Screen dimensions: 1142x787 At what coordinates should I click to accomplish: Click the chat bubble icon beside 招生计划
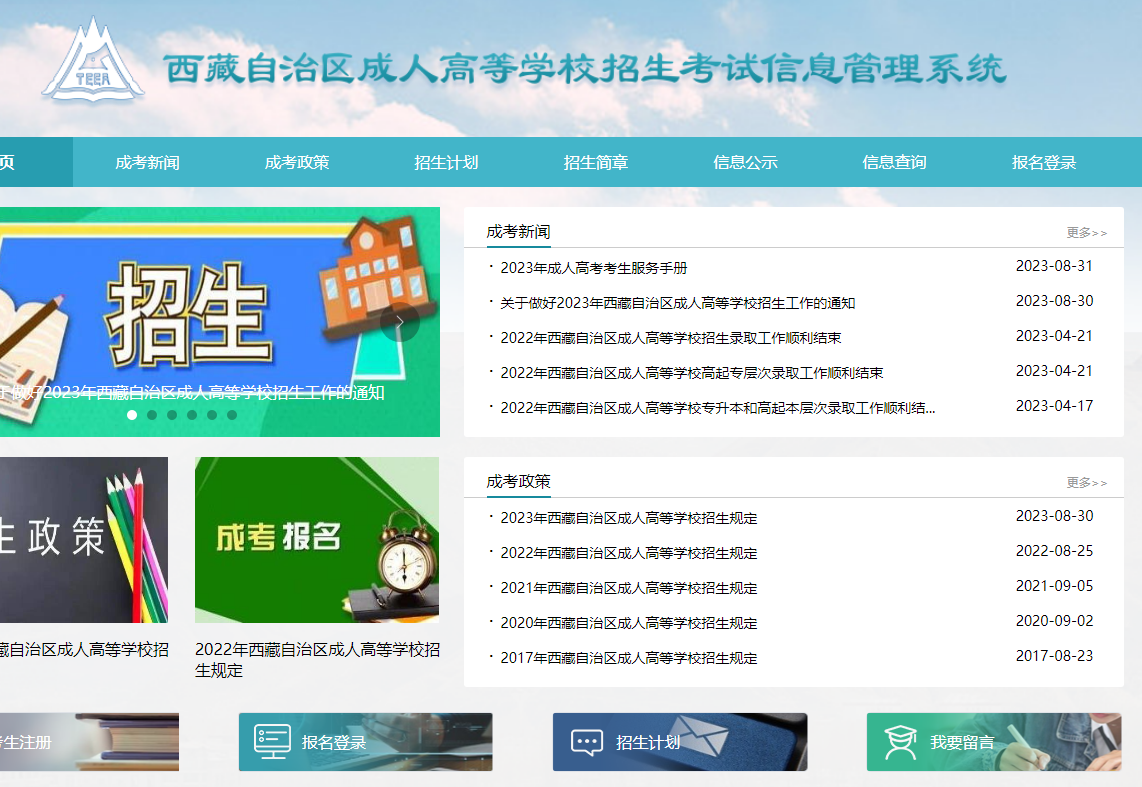(586, 743)
